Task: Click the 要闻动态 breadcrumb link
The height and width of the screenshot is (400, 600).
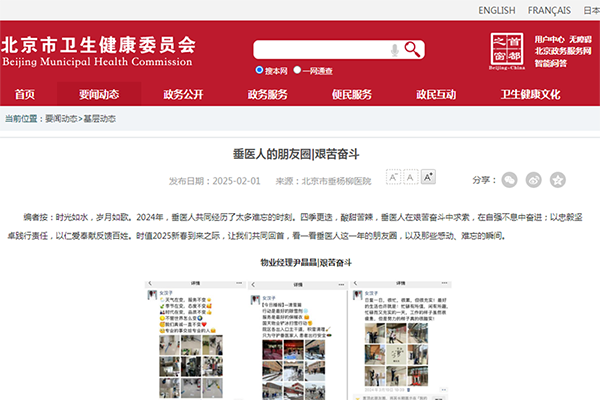Action: (60, 119)
